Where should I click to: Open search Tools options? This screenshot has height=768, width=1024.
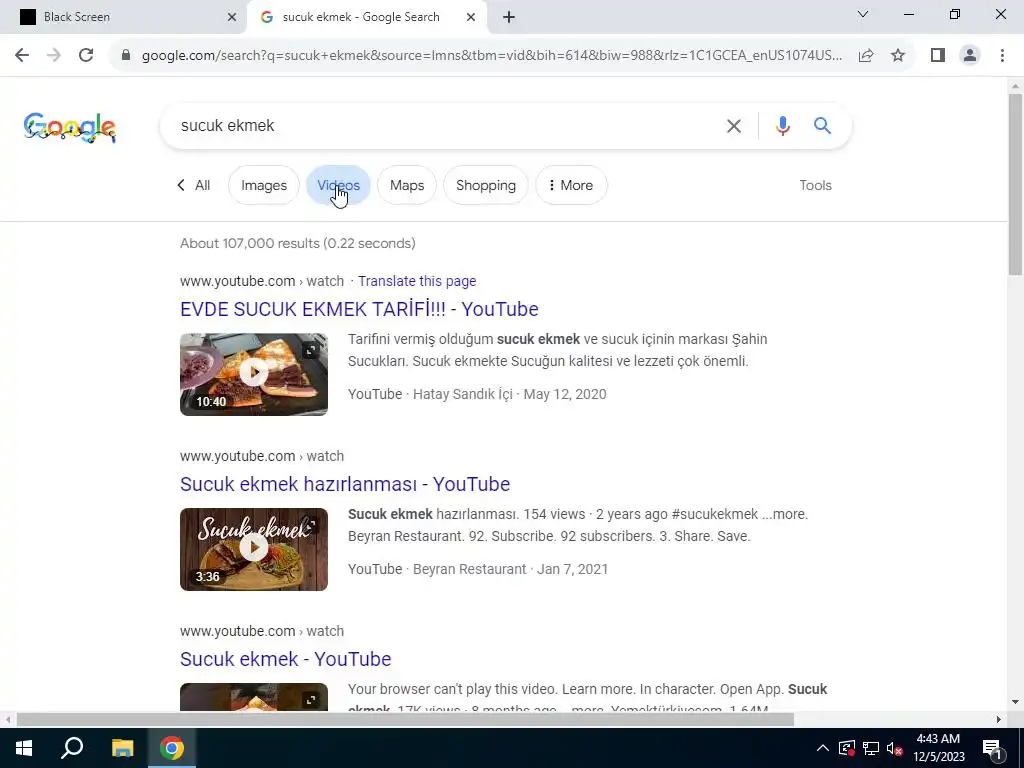point(816,185)
